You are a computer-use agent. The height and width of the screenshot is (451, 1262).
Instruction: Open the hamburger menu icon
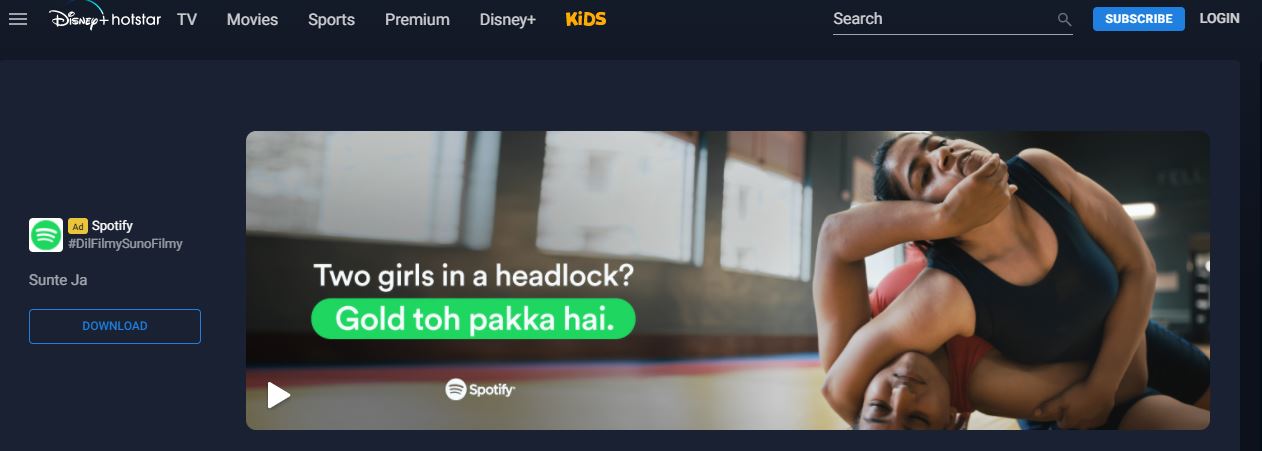click(18, 19)
